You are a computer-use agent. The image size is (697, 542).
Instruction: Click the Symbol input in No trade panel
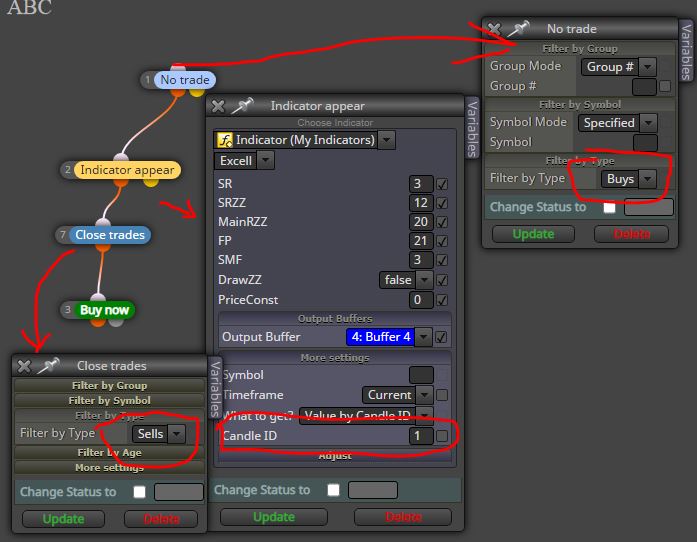[645, 143]
